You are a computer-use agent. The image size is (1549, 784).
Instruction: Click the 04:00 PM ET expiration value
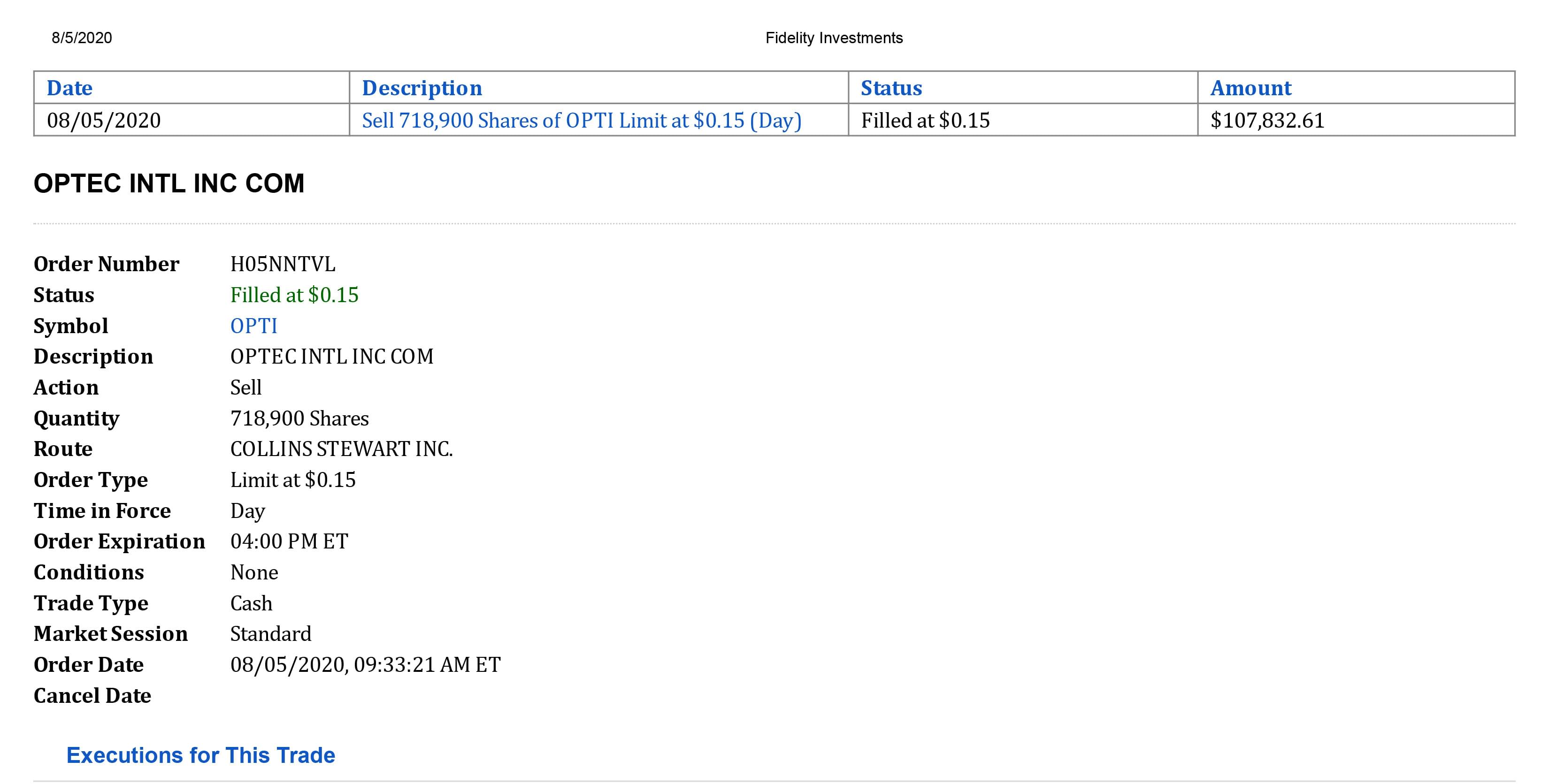point(289,541)
